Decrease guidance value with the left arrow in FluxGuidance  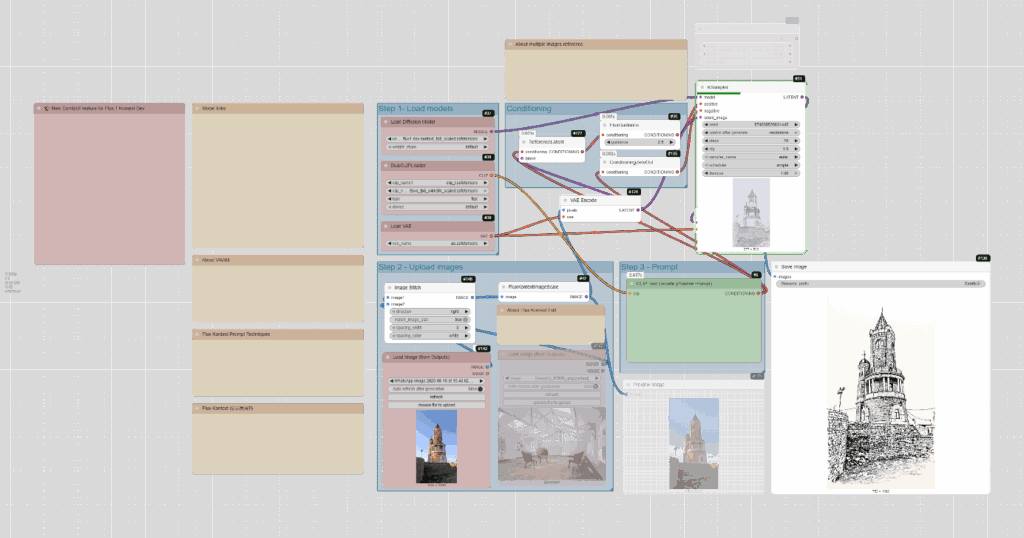pos(609,142)
